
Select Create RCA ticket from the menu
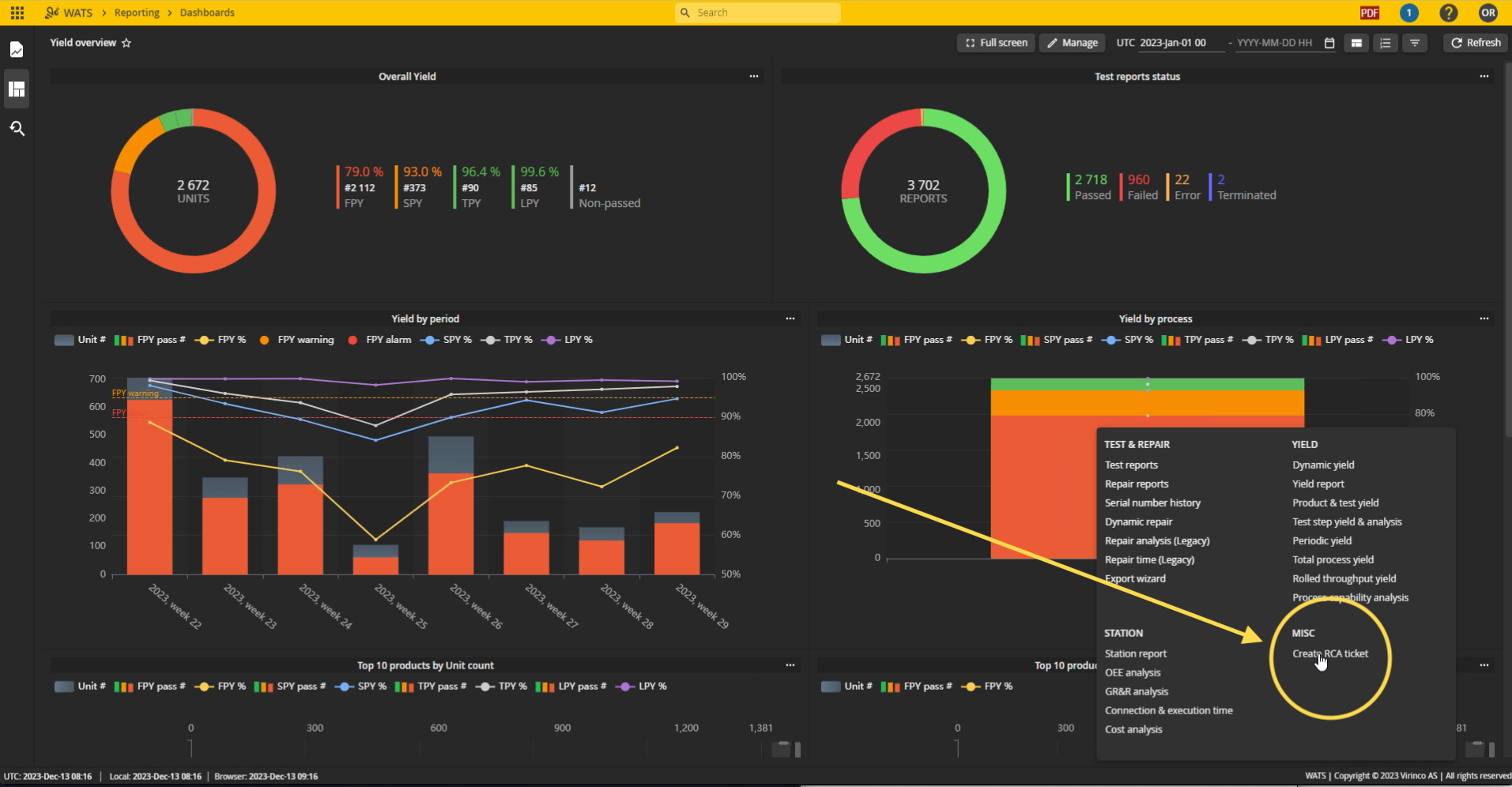[1329, 653]
